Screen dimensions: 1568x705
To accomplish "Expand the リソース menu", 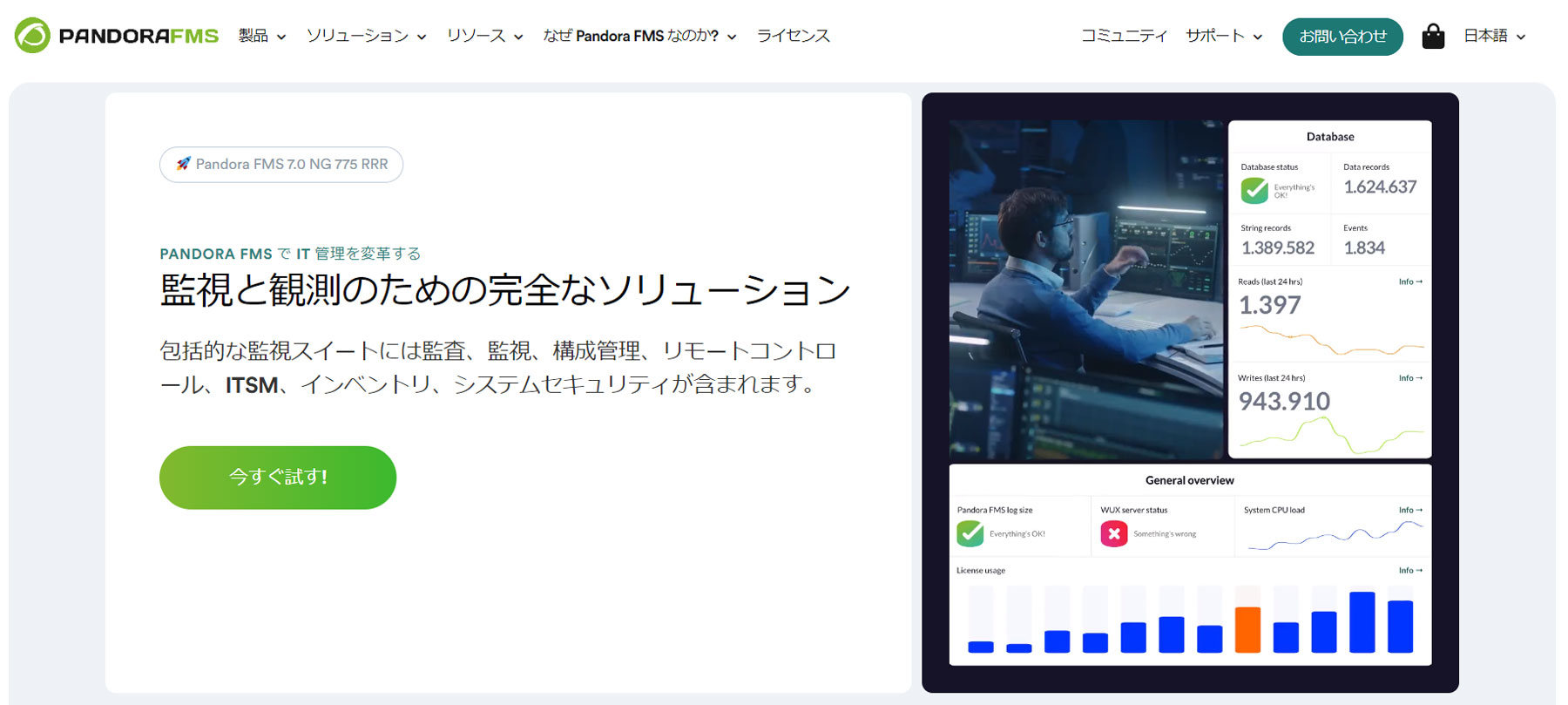I will (x=484, y=36).
